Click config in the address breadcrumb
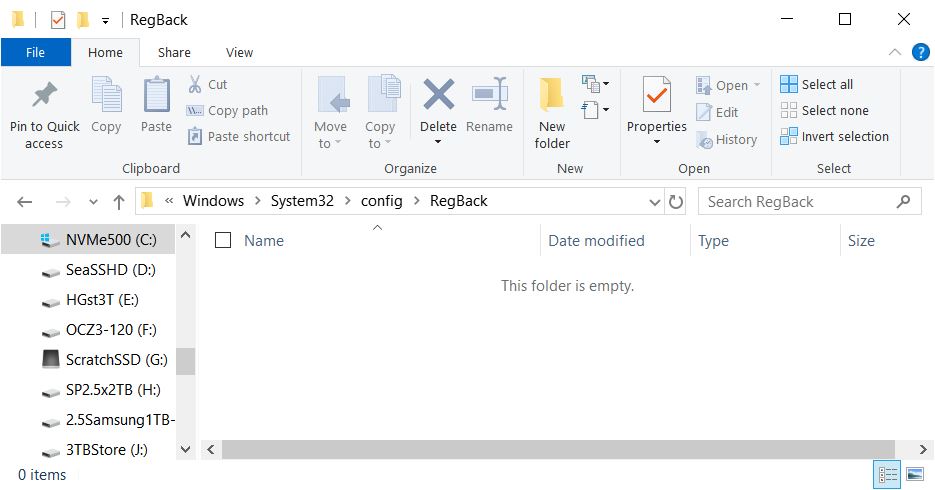 pos(382,201)
